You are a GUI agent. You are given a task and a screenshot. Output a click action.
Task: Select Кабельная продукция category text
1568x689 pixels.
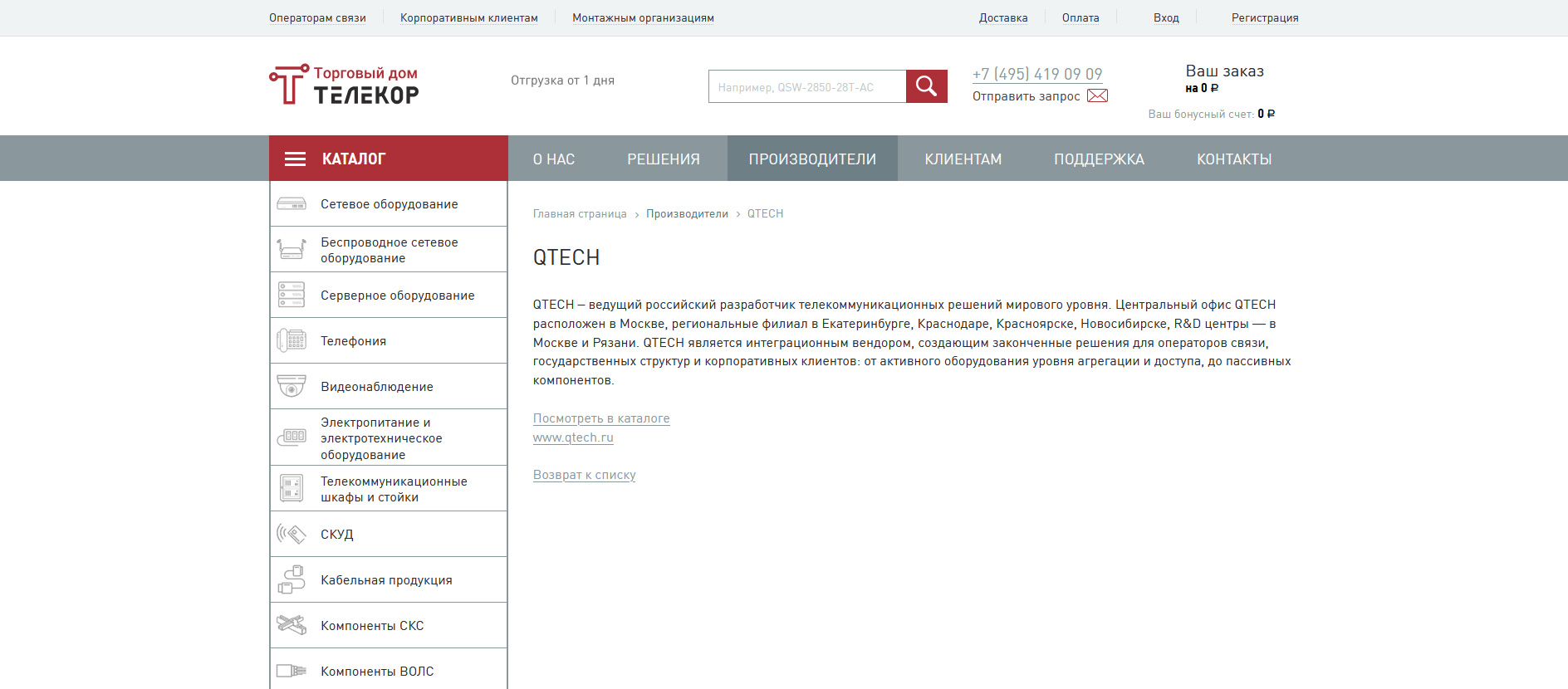pos(387,580)
